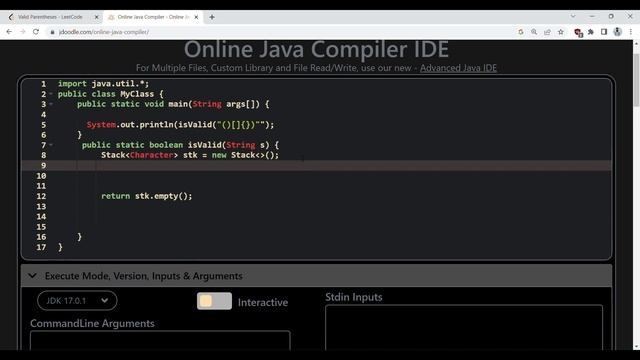The width and height of the screenshot is (640, 360).
Task: Click line number 14 in the gutter
Action: click(x=41, y=217)
